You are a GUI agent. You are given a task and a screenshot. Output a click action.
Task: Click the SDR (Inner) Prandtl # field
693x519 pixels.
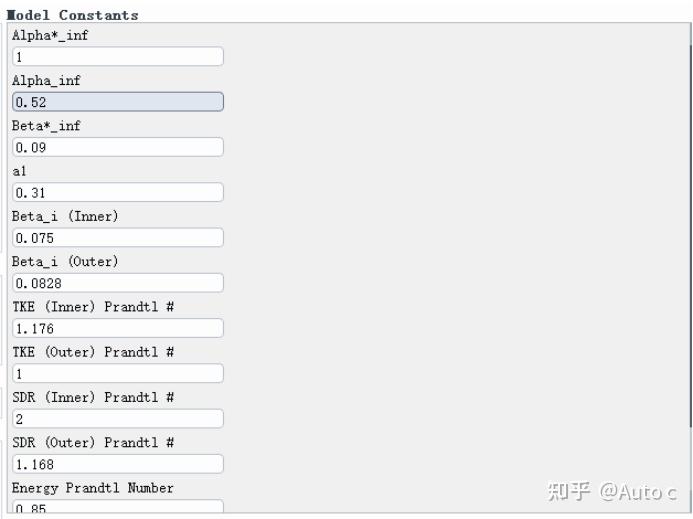117,418
